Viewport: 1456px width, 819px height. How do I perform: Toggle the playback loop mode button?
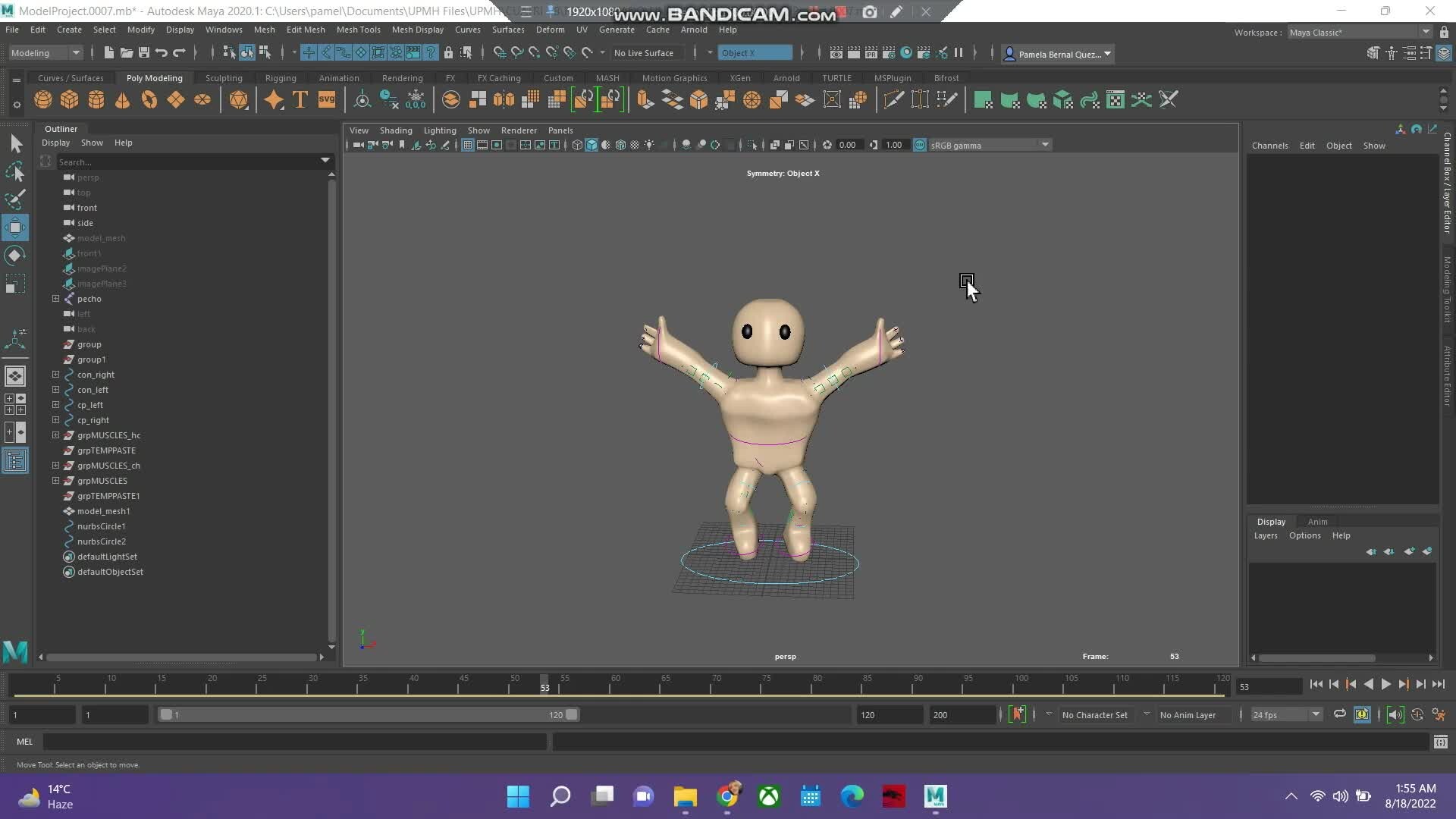[x=1340, y=714]
